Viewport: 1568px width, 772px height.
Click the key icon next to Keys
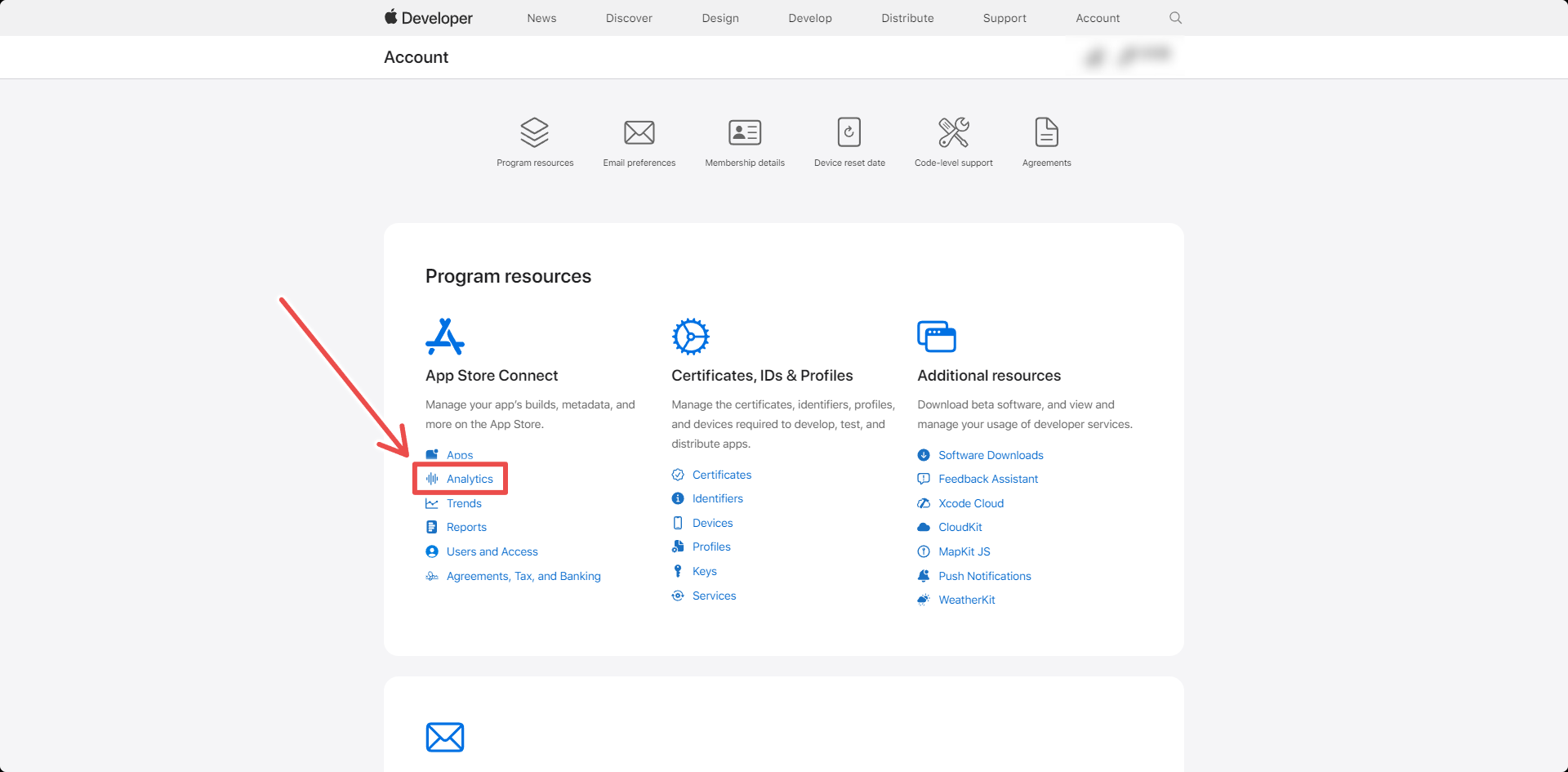coord(678,571)
